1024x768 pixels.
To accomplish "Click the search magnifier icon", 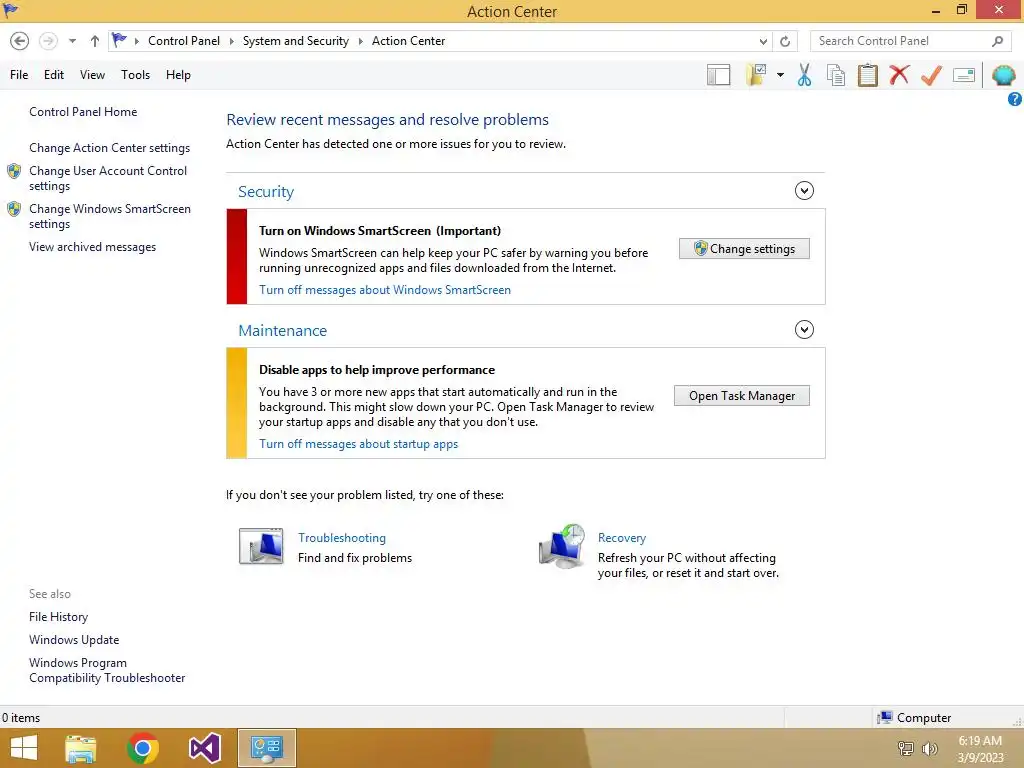I will coord(997,41).
